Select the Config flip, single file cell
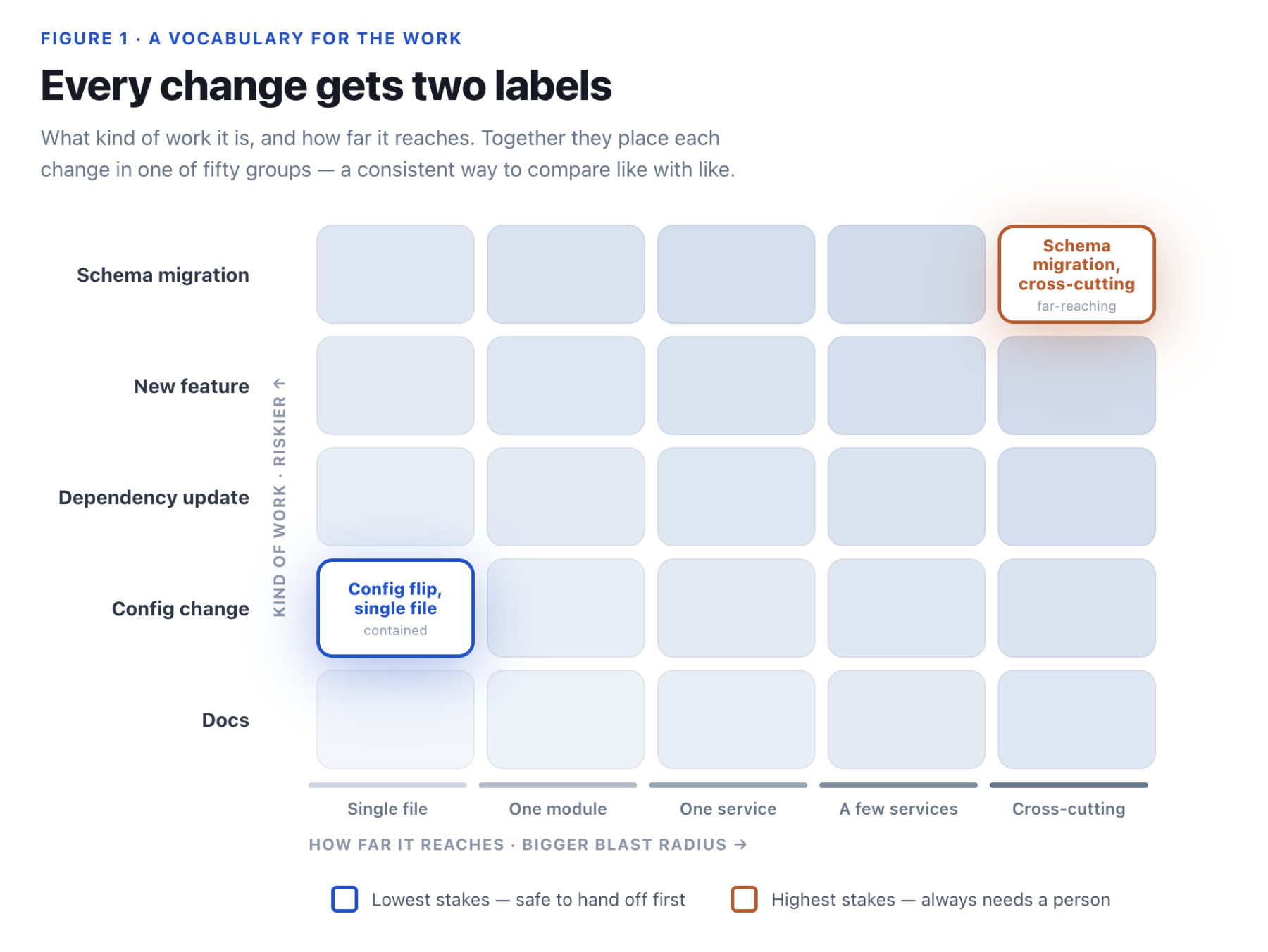This screenshot has width=1268, height=952. [395, 608]
